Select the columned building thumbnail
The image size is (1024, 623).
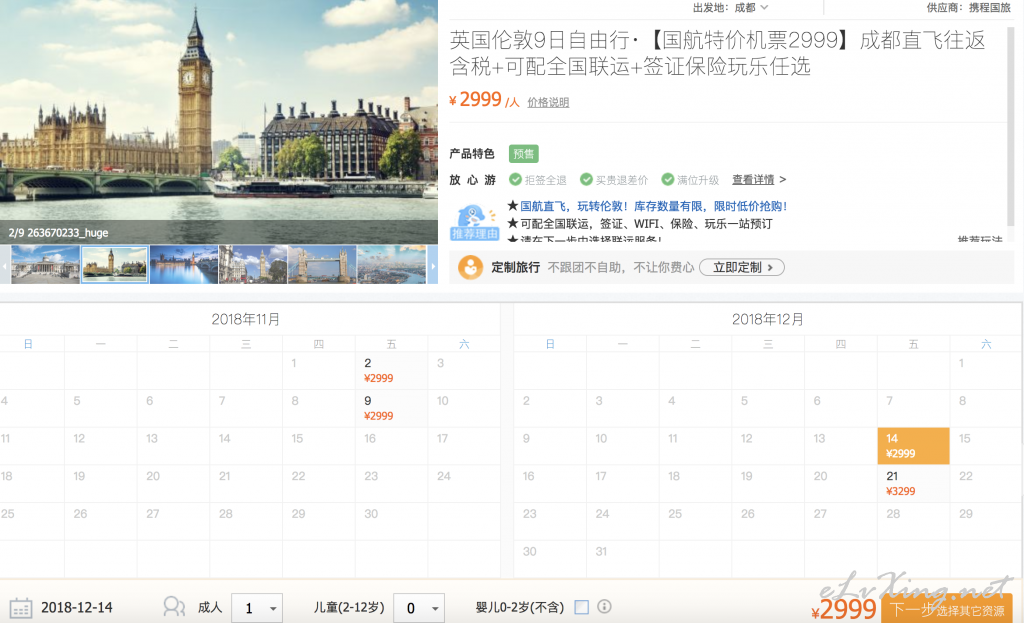coord(46,264)
